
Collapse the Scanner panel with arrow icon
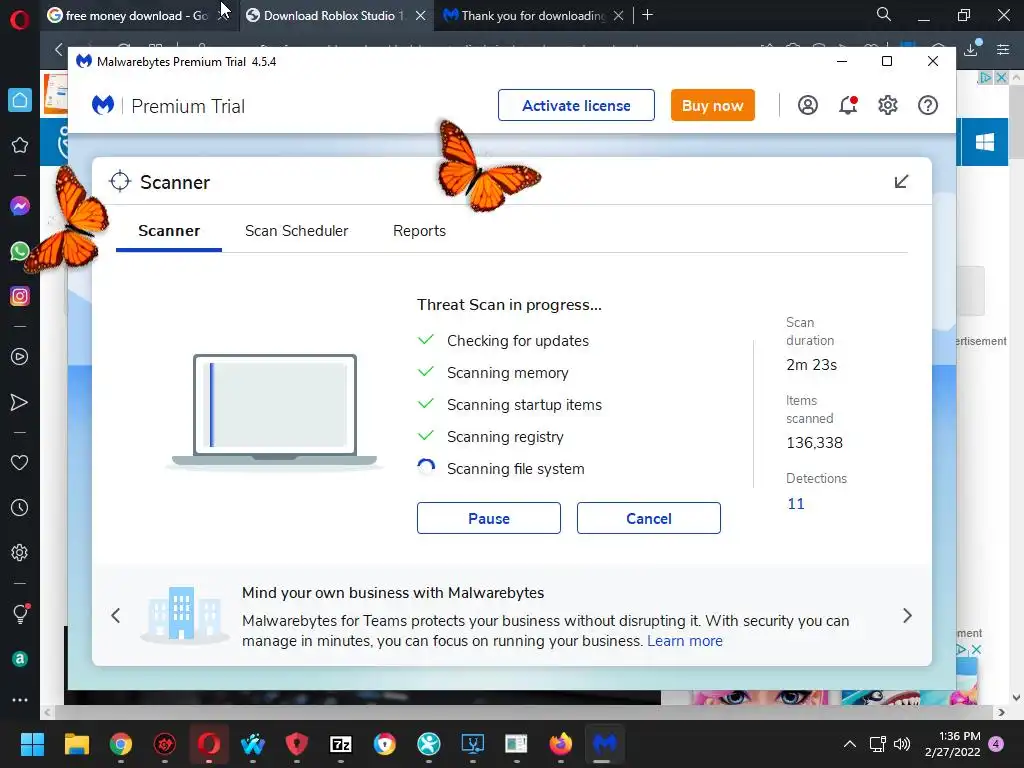pos(901,182)
